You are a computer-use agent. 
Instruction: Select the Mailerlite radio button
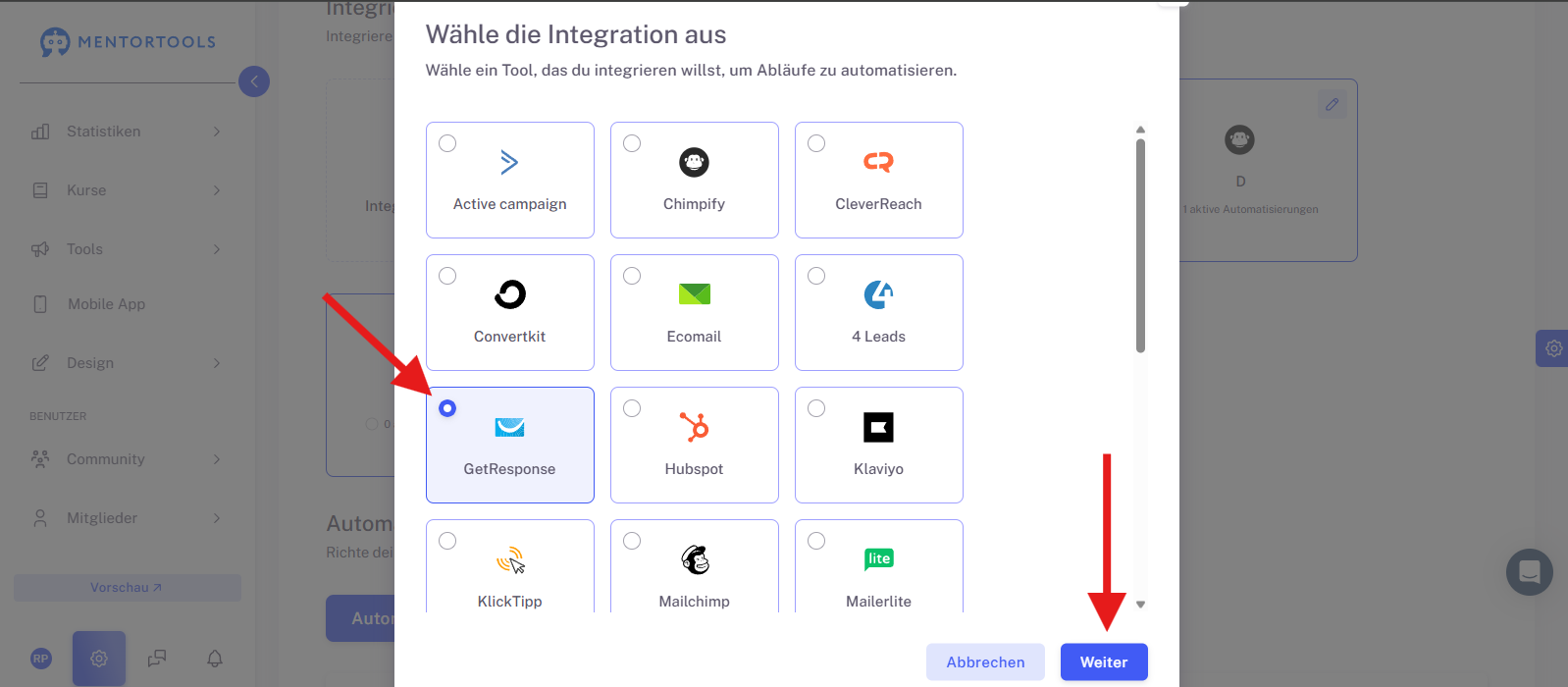pos(816,541)
